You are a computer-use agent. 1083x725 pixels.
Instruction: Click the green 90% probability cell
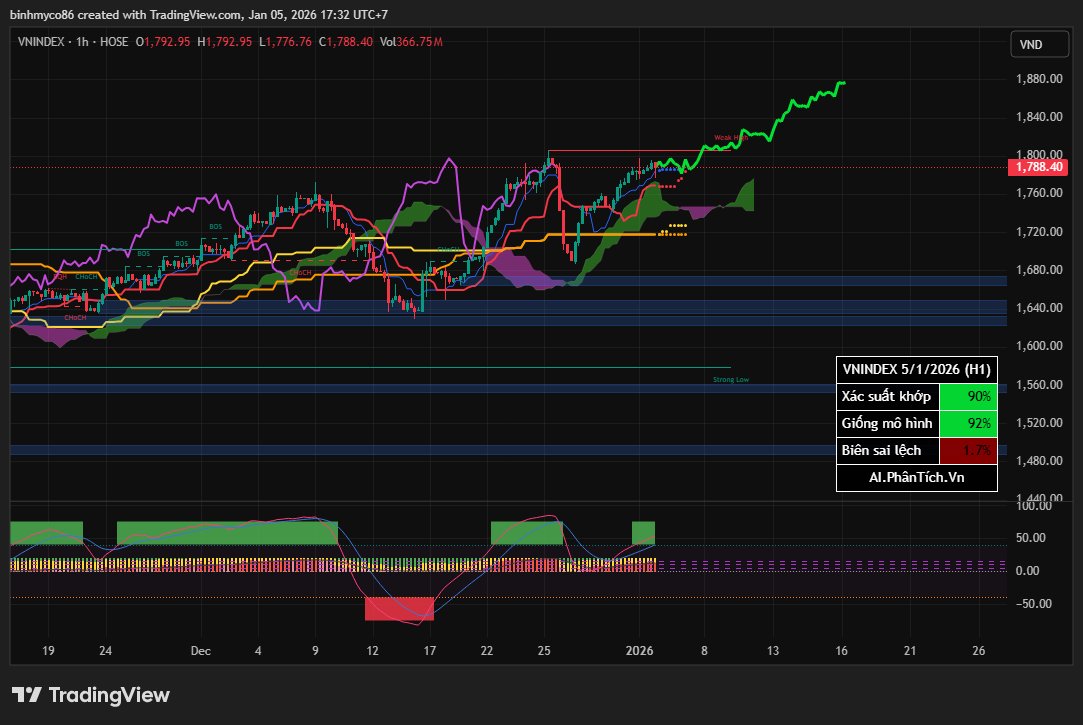[x=968, y=396]
